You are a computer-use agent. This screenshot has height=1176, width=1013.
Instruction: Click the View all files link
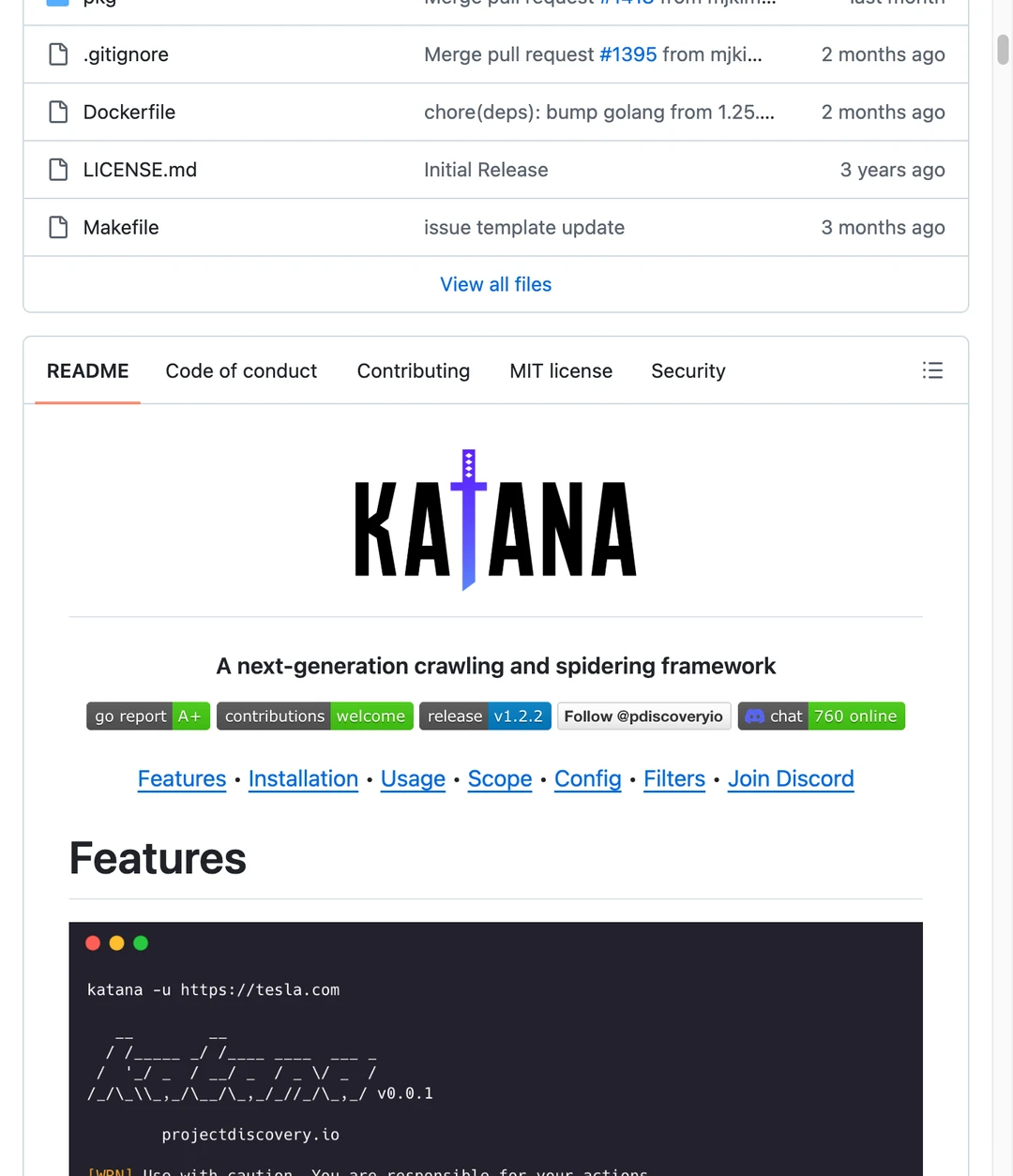click(495, 284)
